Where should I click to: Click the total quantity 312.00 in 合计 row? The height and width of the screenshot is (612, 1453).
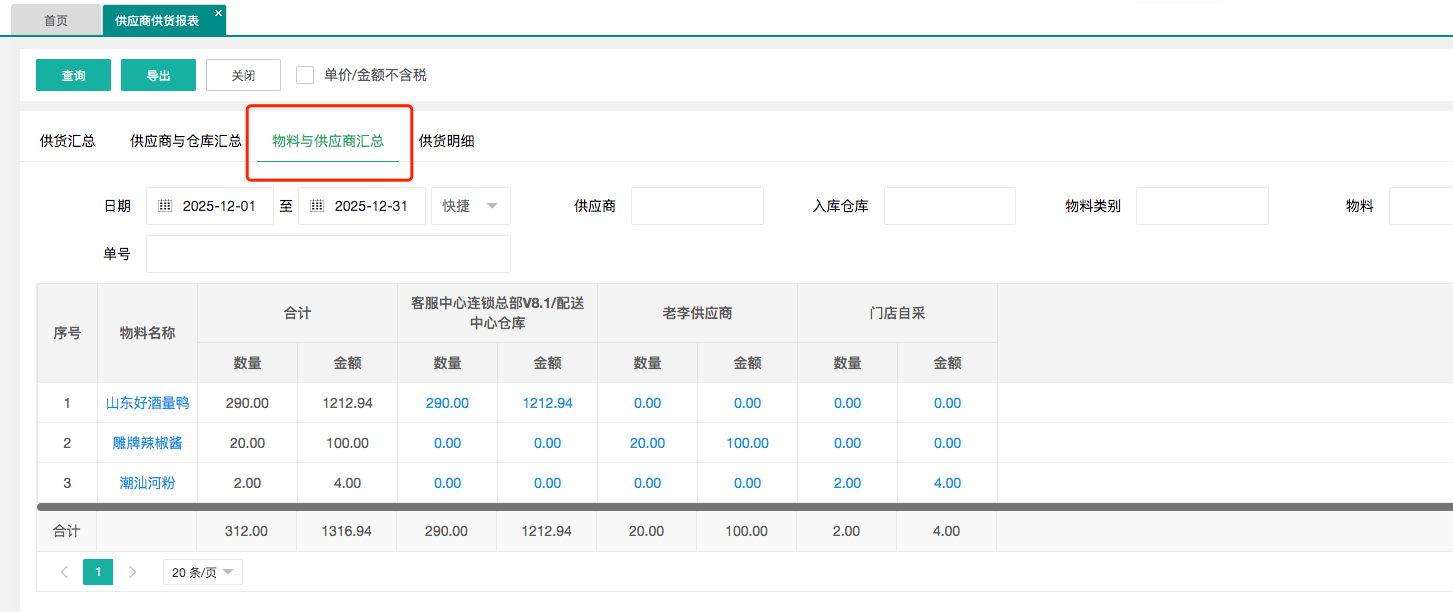pos(247,531)
